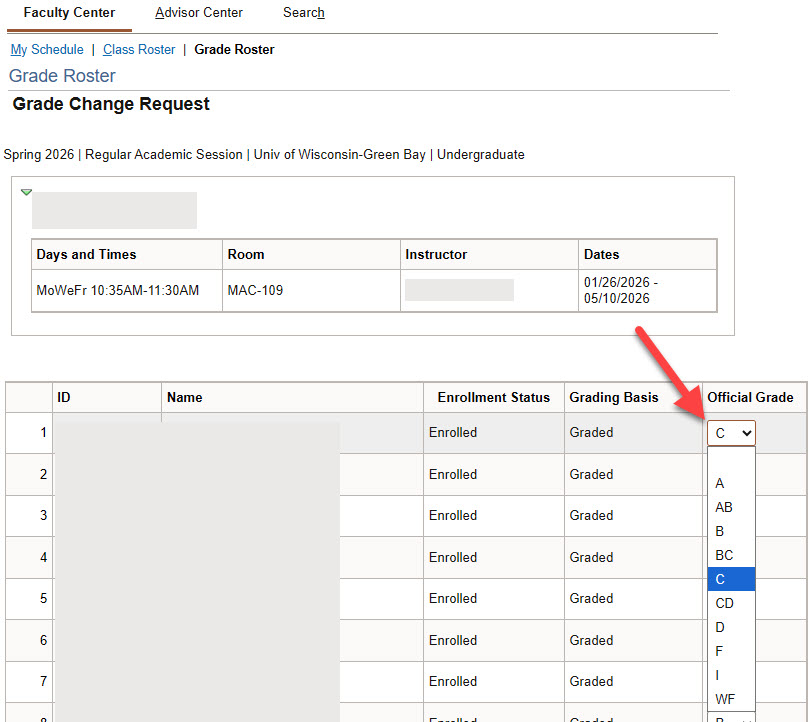Screen dimensions: 812x722
Task: Click Graded basis in row 5
Action: click(x=591, y=598)
